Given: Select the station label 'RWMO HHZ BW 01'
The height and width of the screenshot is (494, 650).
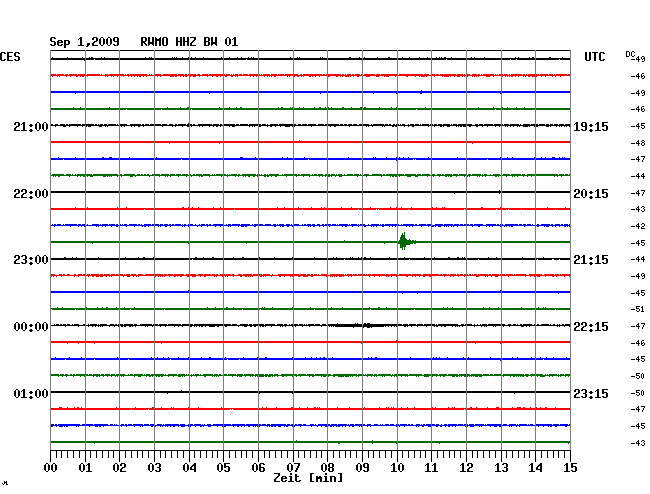Looking at the screenshot, I should coord(189,42).
